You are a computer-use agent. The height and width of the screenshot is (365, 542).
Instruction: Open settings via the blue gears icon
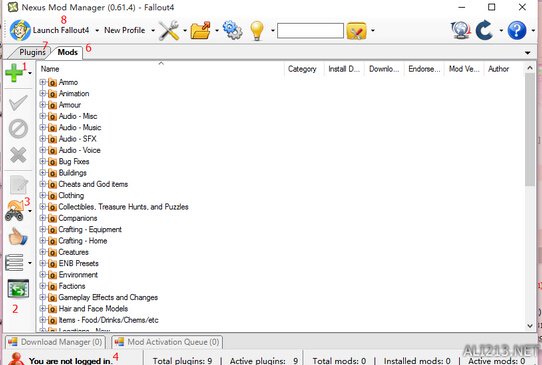point(232,30)
